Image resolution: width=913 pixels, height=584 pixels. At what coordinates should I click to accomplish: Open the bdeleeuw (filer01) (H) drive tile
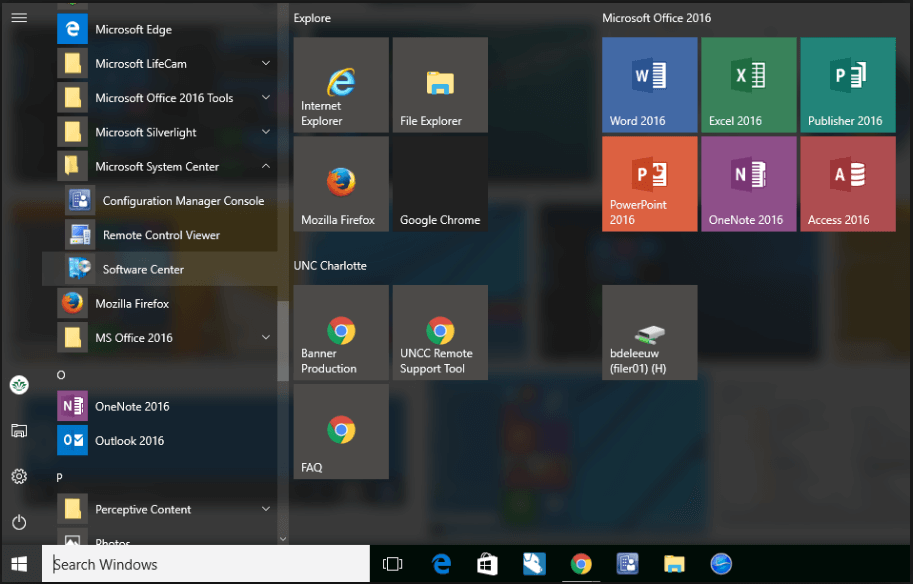(649, 332)
